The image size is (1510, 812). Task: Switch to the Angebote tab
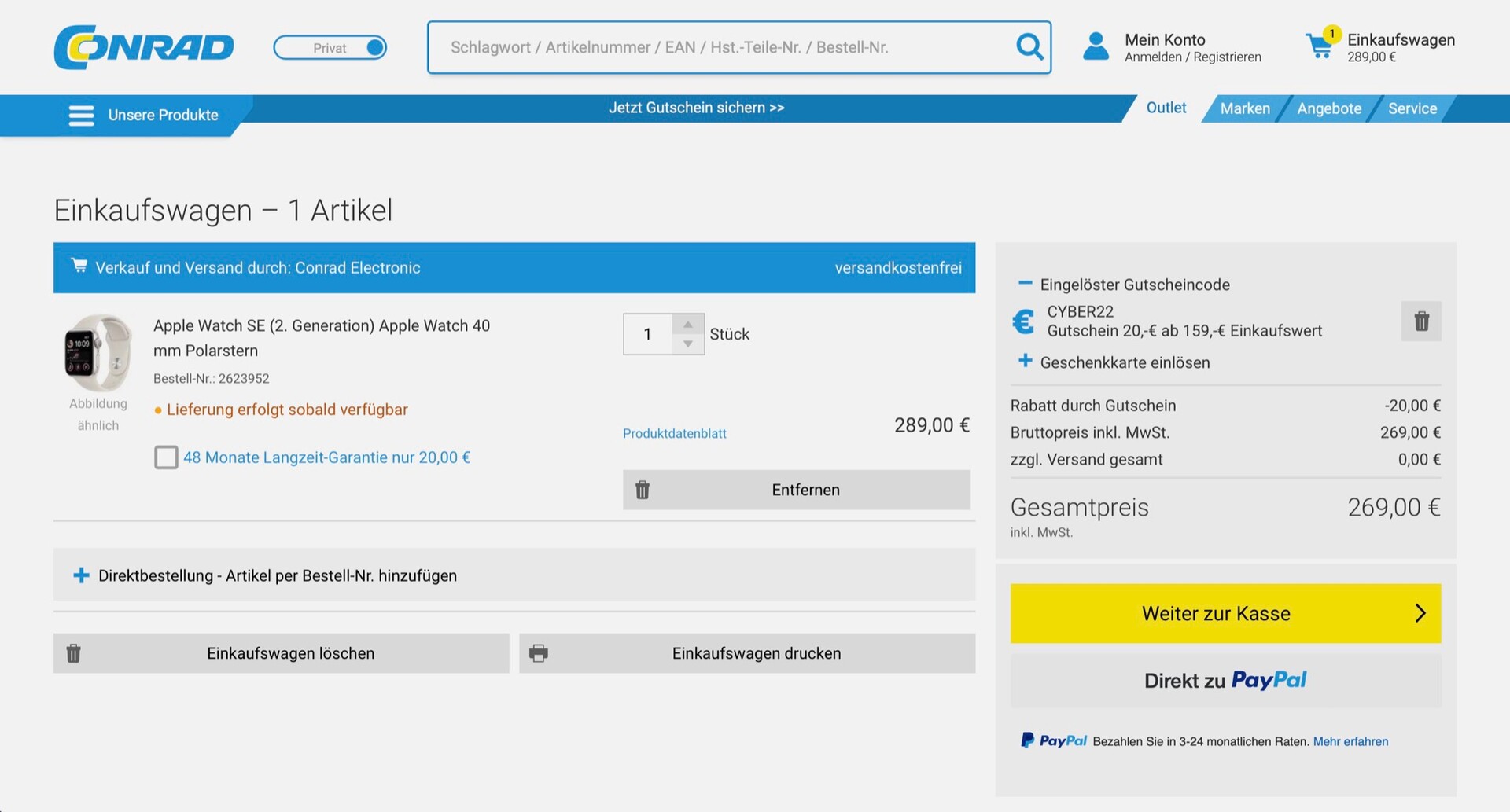(1328, 109)
